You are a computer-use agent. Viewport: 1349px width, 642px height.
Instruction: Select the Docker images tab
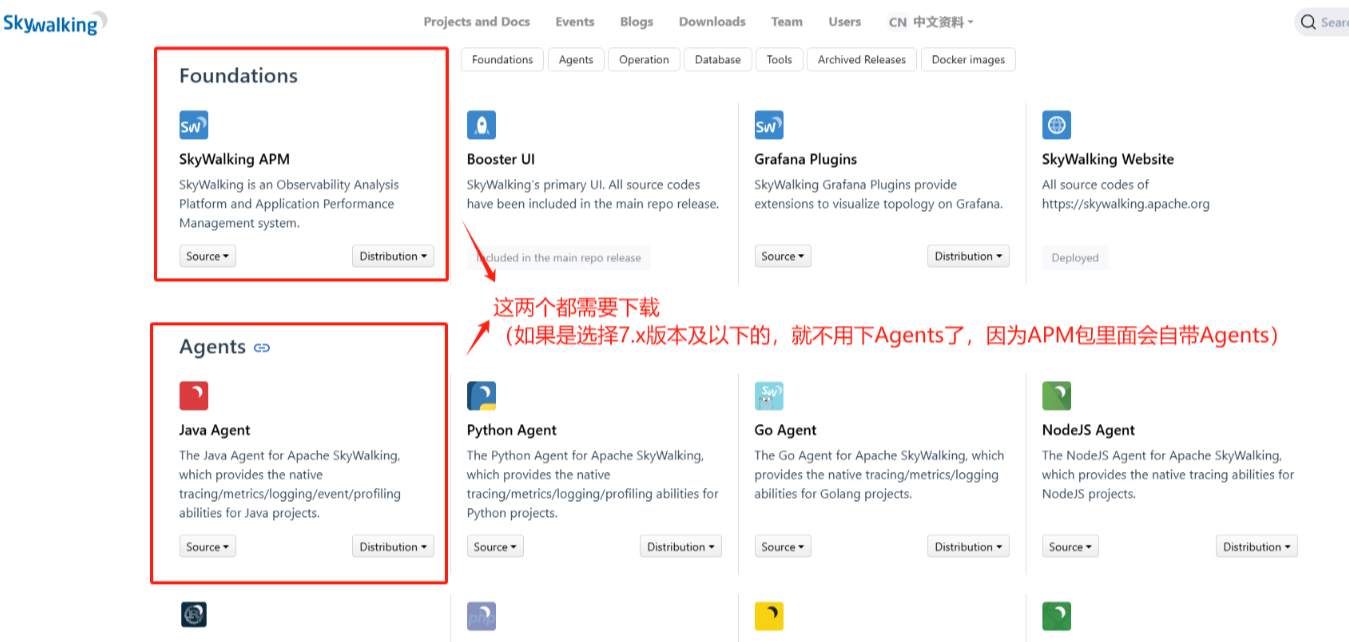(968, 60)
